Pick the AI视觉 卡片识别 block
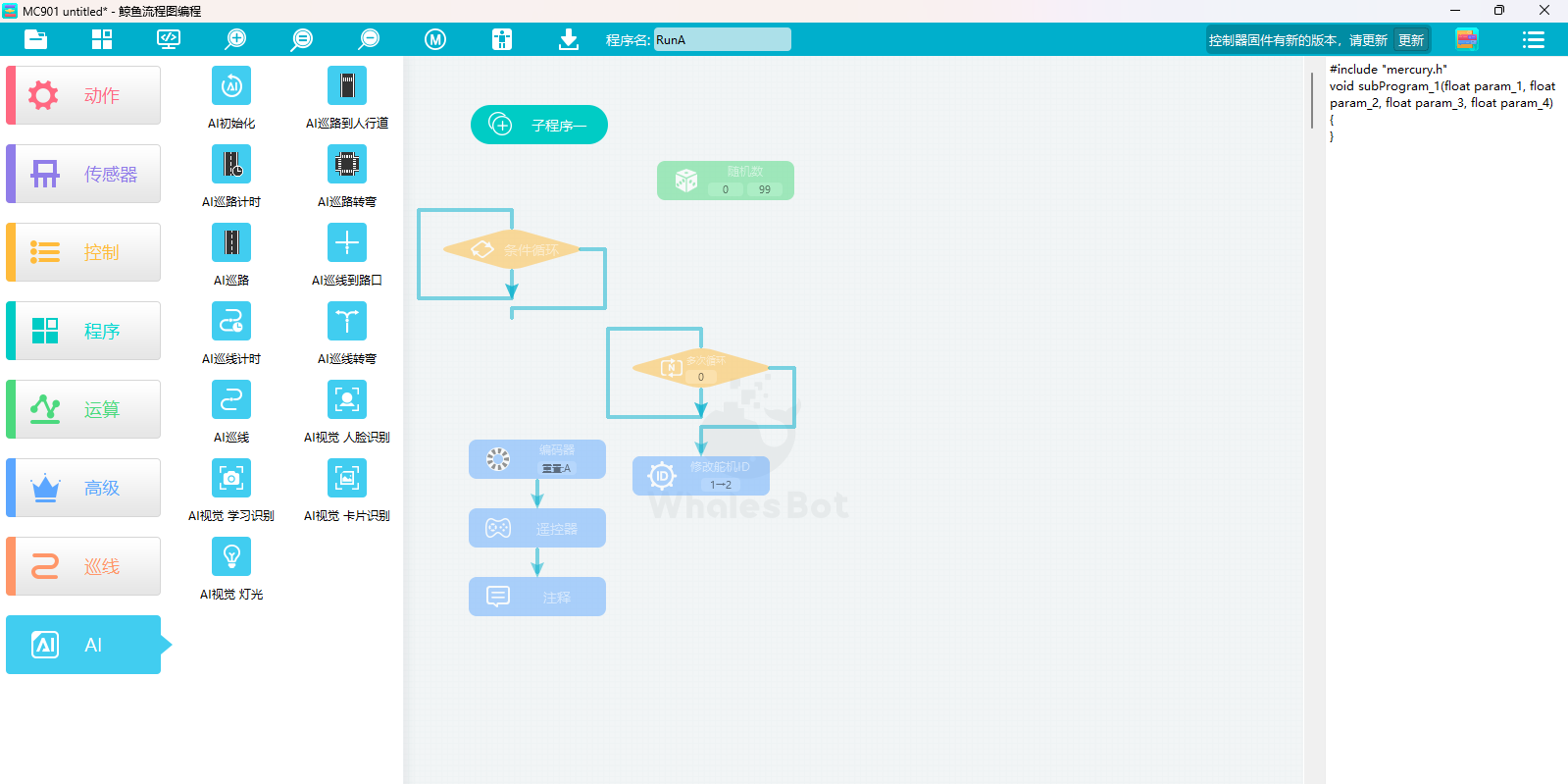This screenshot has width=1568, height=784. tap(347, 478)
